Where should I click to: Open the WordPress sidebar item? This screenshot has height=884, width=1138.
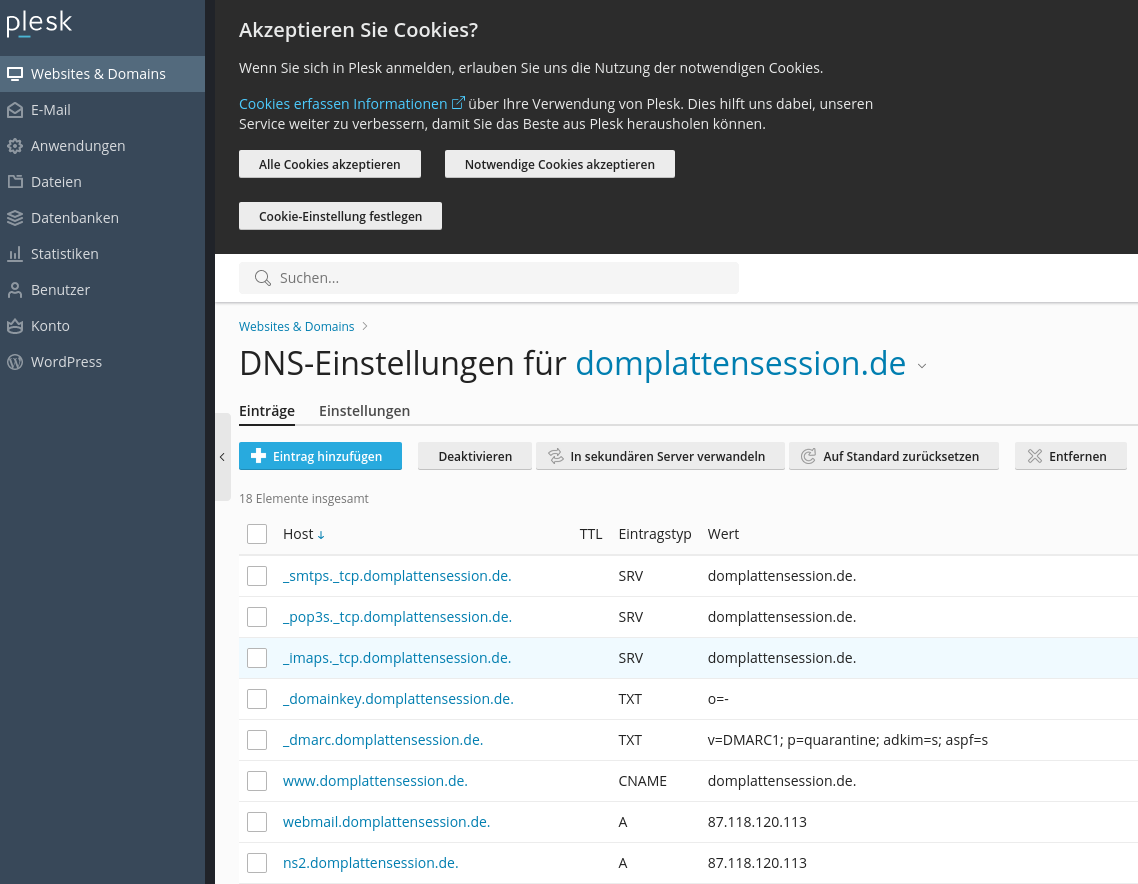tap(66, 362)
